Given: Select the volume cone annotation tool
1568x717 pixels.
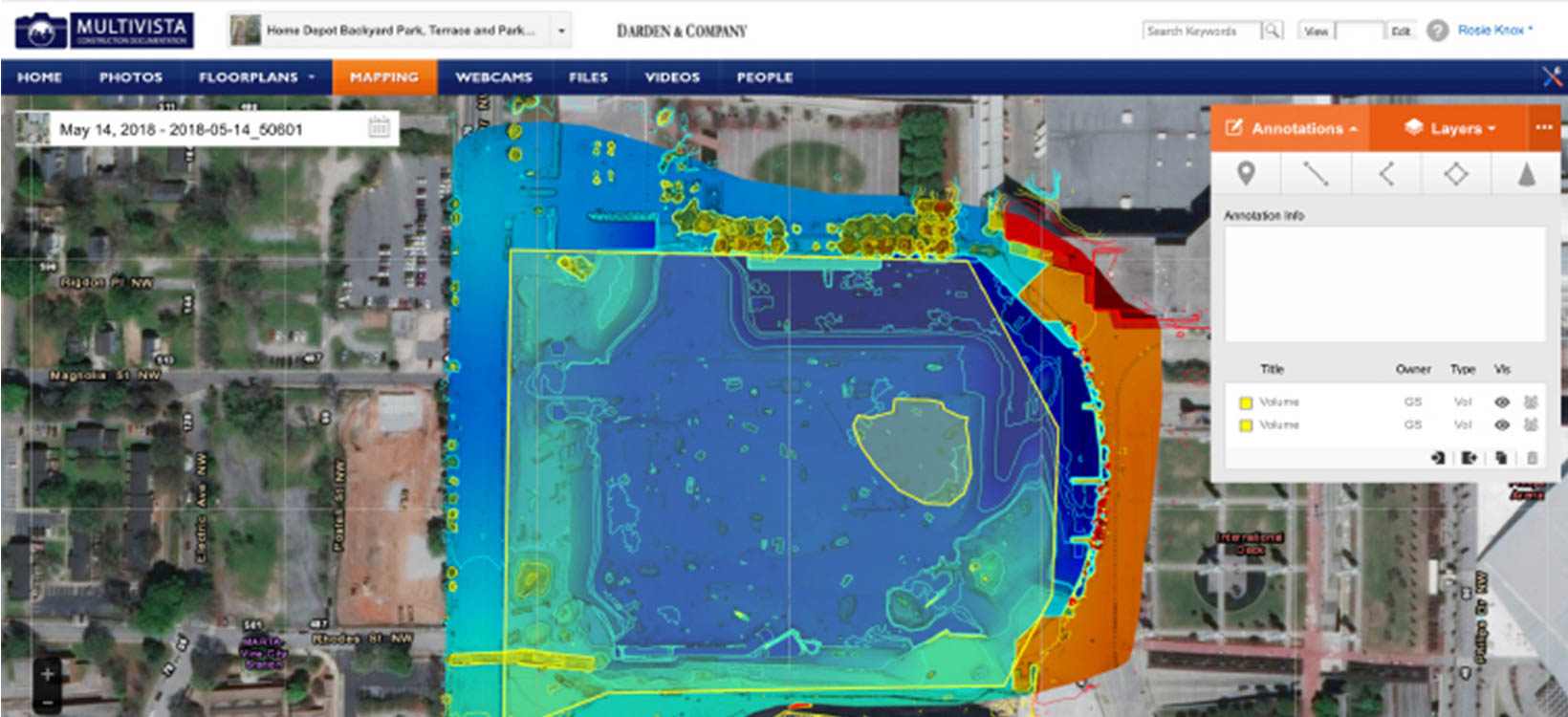Looking at the screenshot, I should 1526,174.
